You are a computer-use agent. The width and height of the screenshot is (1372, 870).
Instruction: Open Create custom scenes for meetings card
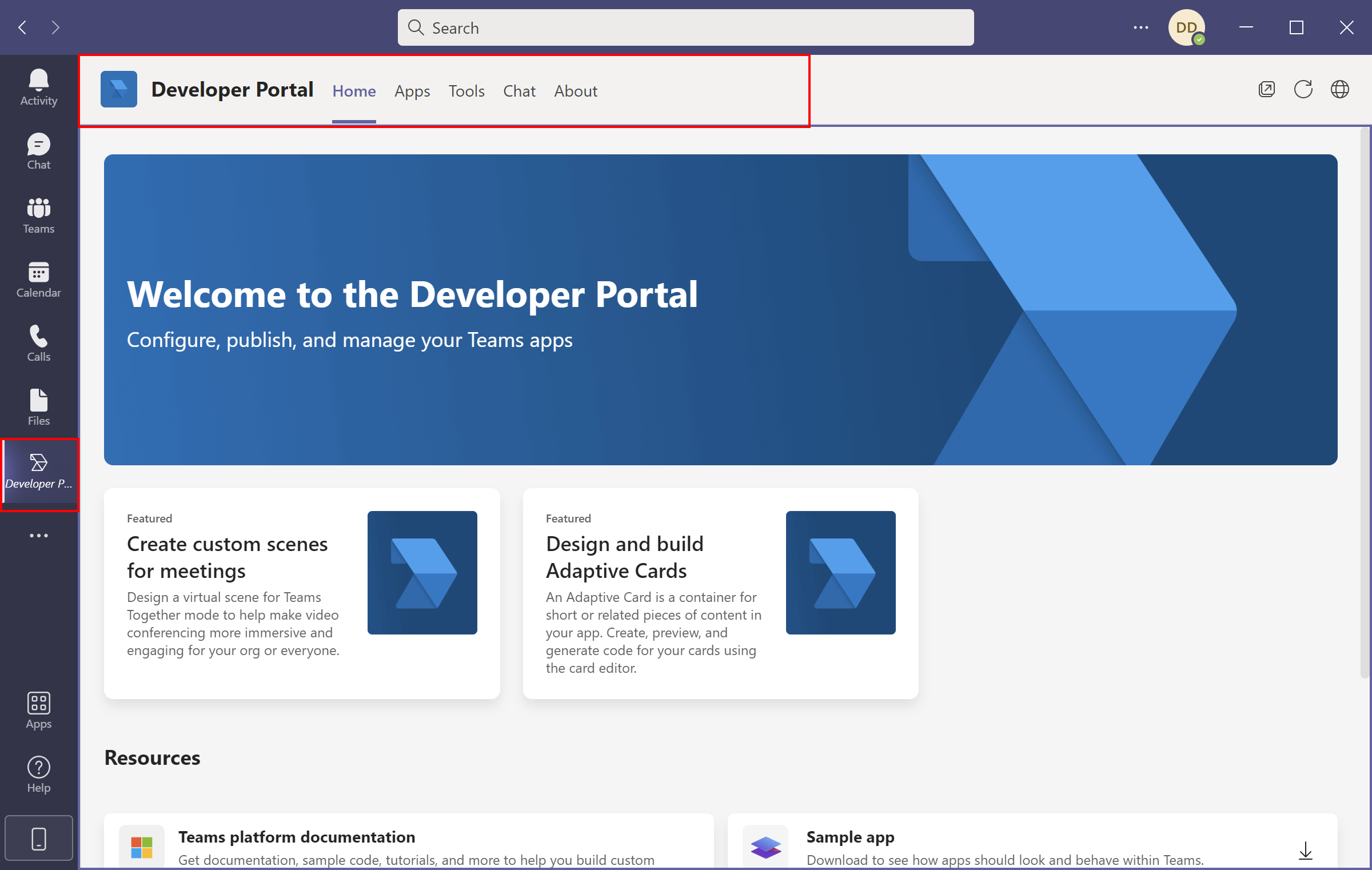(301, 593)
